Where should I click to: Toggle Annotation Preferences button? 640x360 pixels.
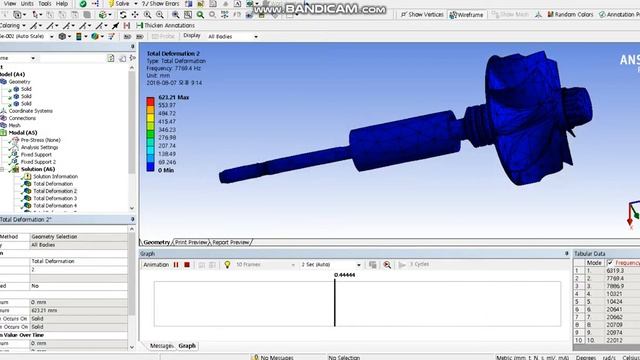click(x=619, y=14)
